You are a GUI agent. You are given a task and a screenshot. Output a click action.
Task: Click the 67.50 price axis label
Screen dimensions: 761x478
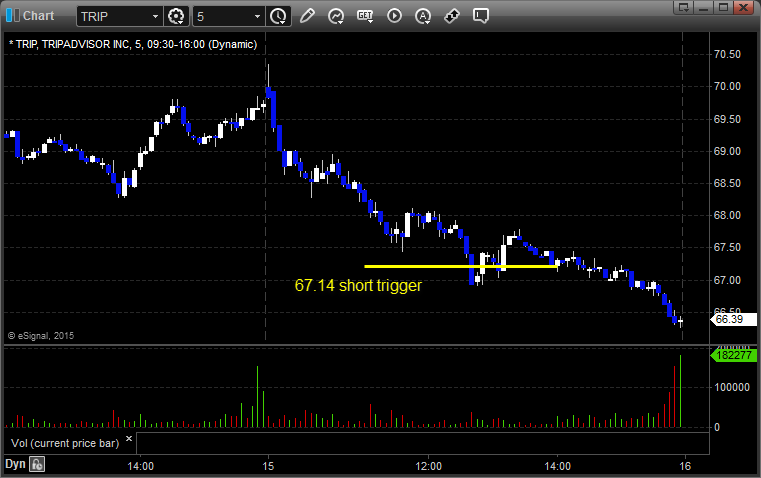point(728,247)
